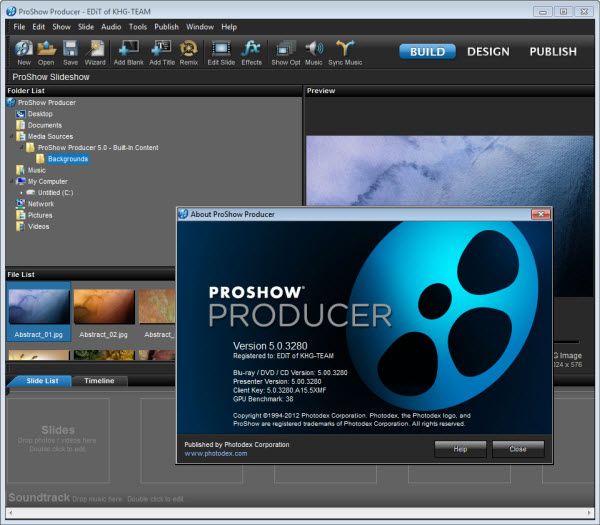Switch to the DESIGN workspace
600x525 pixels.
click(488, 52)
